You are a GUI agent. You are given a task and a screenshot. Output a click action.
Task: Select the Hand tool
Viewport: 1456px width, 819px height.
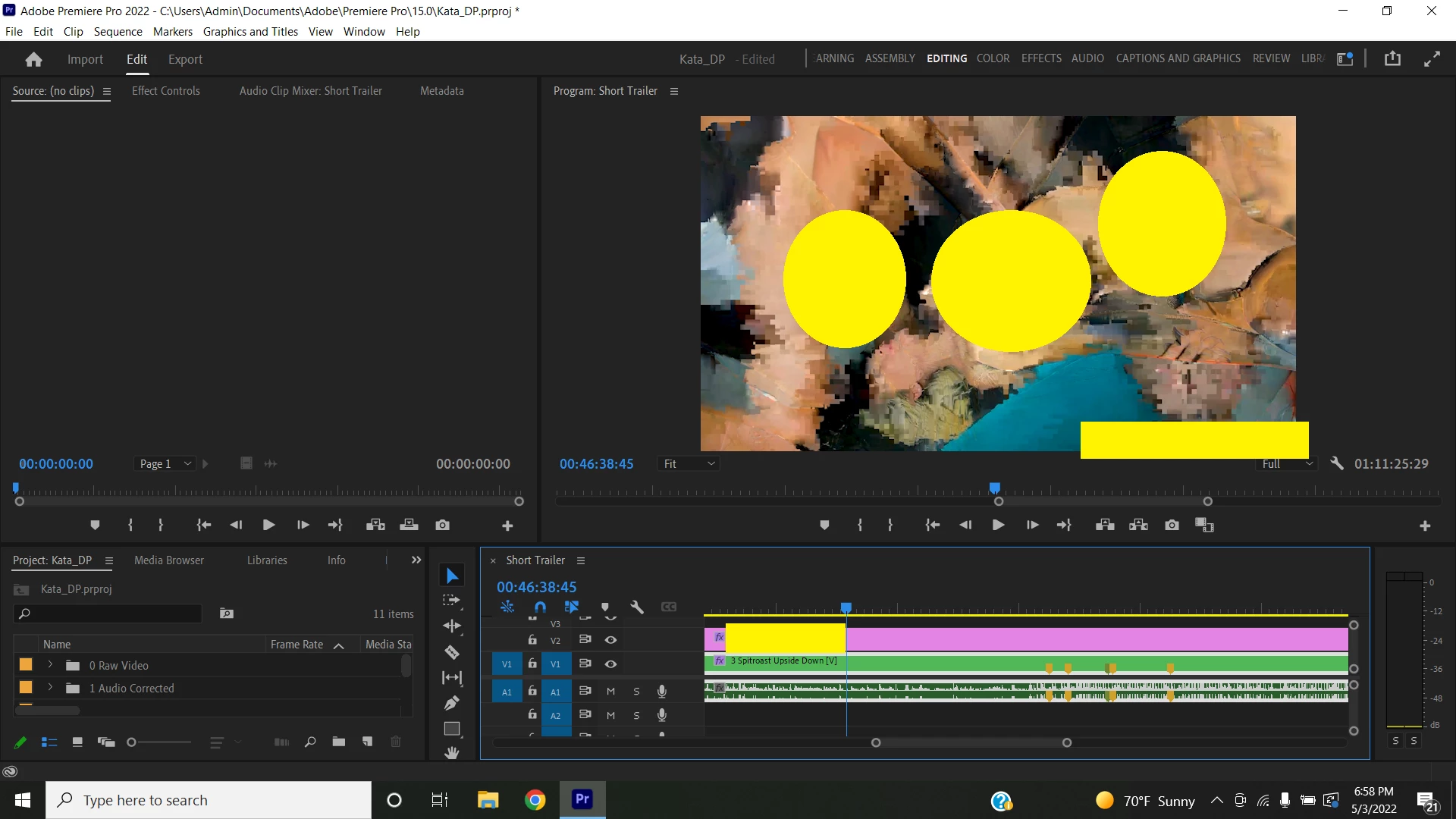coord(452,752)
